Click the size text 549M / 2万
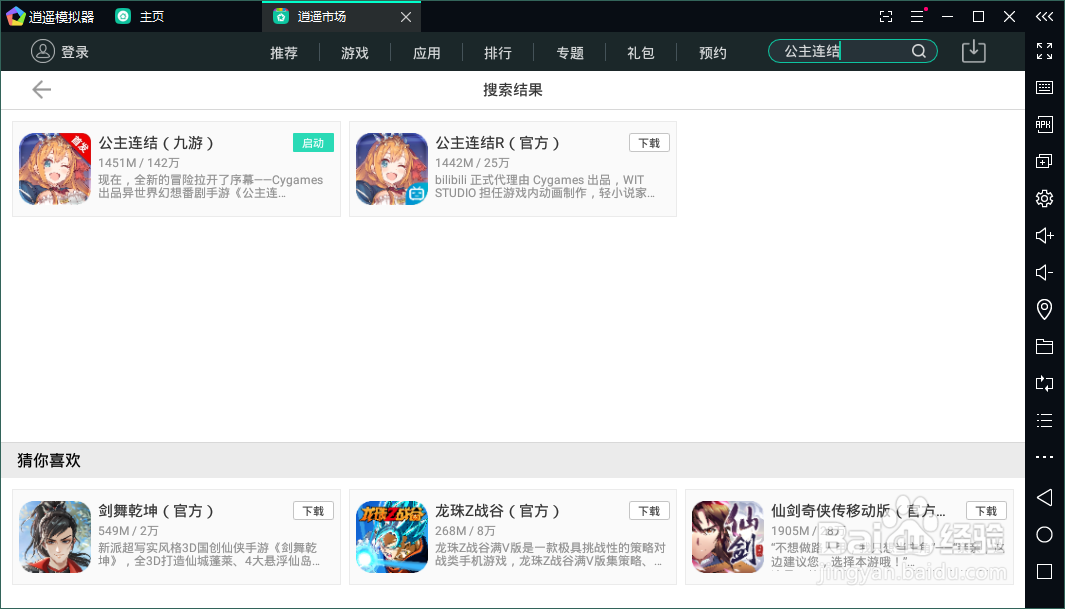The height and width of the screenshot is (609, 1065). point(128,531)
